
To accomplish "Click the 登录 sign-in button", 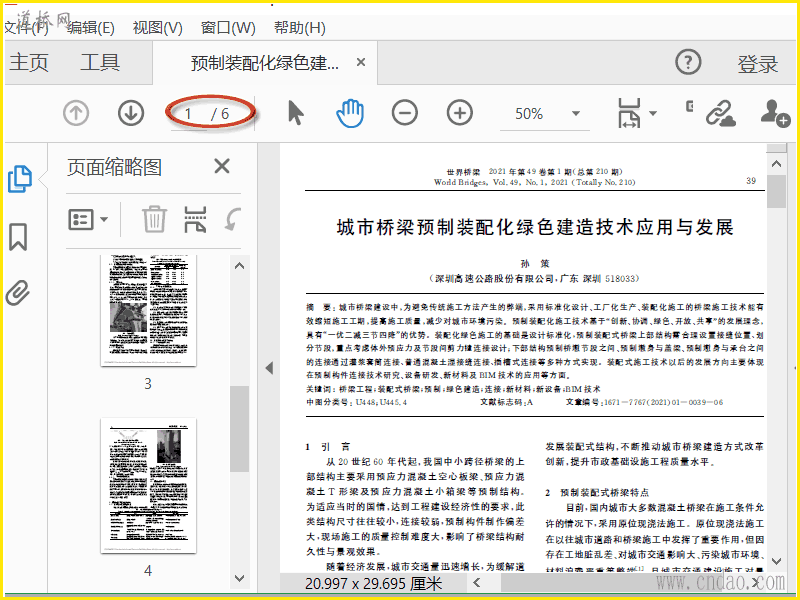I will (x=758, y=64).
